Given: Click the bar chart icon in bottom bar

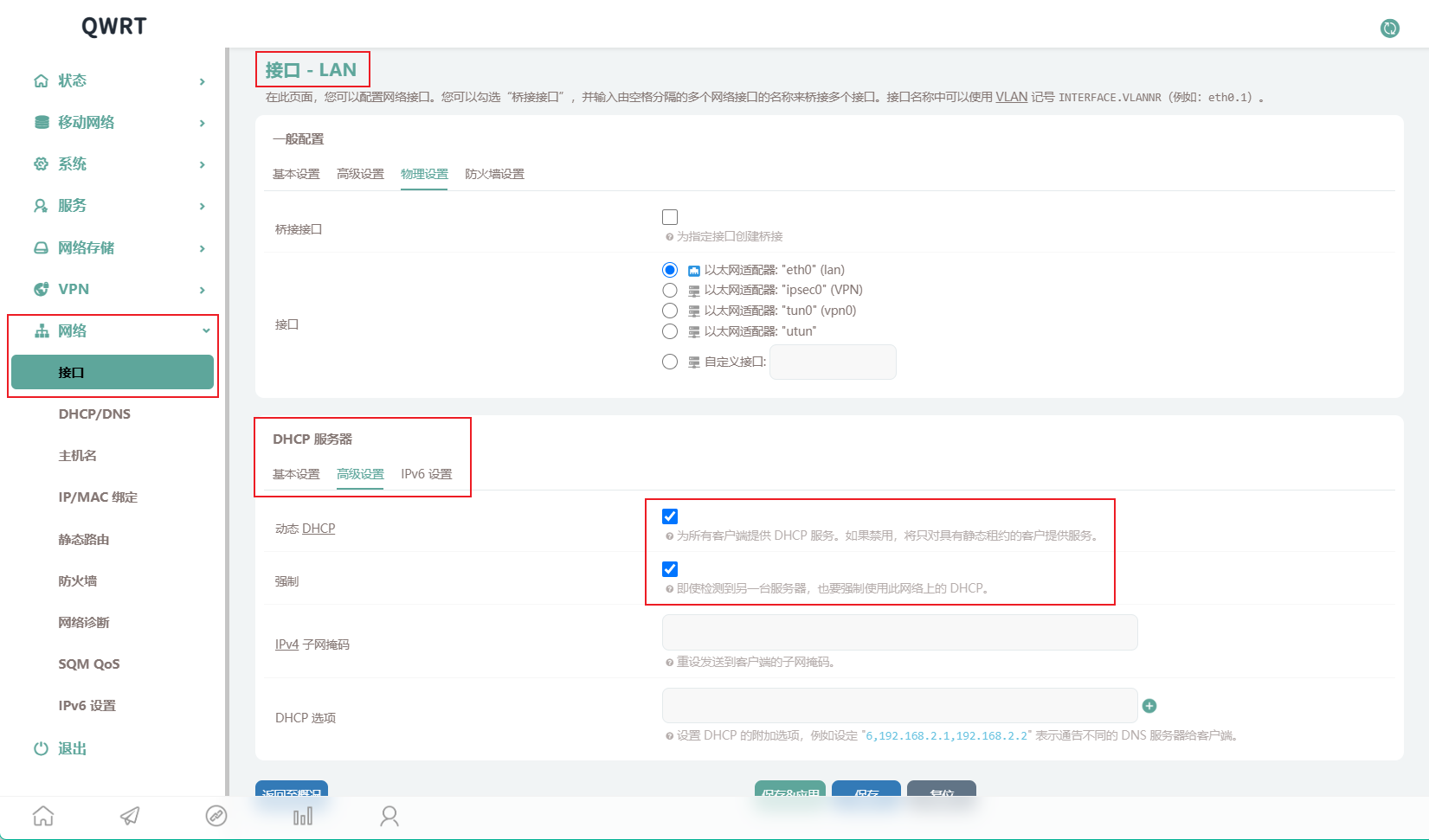Looking at the screenshot, I should point(303,816).
